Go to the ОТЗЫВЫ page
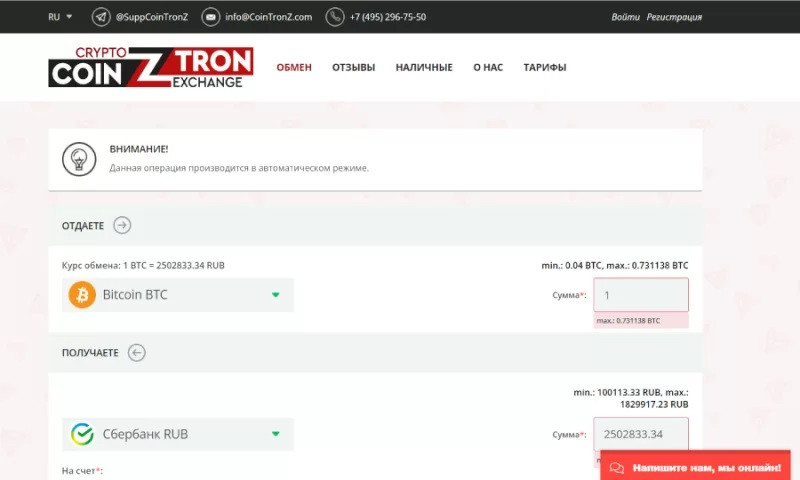Image resolution: width=800 pixels, height=480 pixels. 353,68
